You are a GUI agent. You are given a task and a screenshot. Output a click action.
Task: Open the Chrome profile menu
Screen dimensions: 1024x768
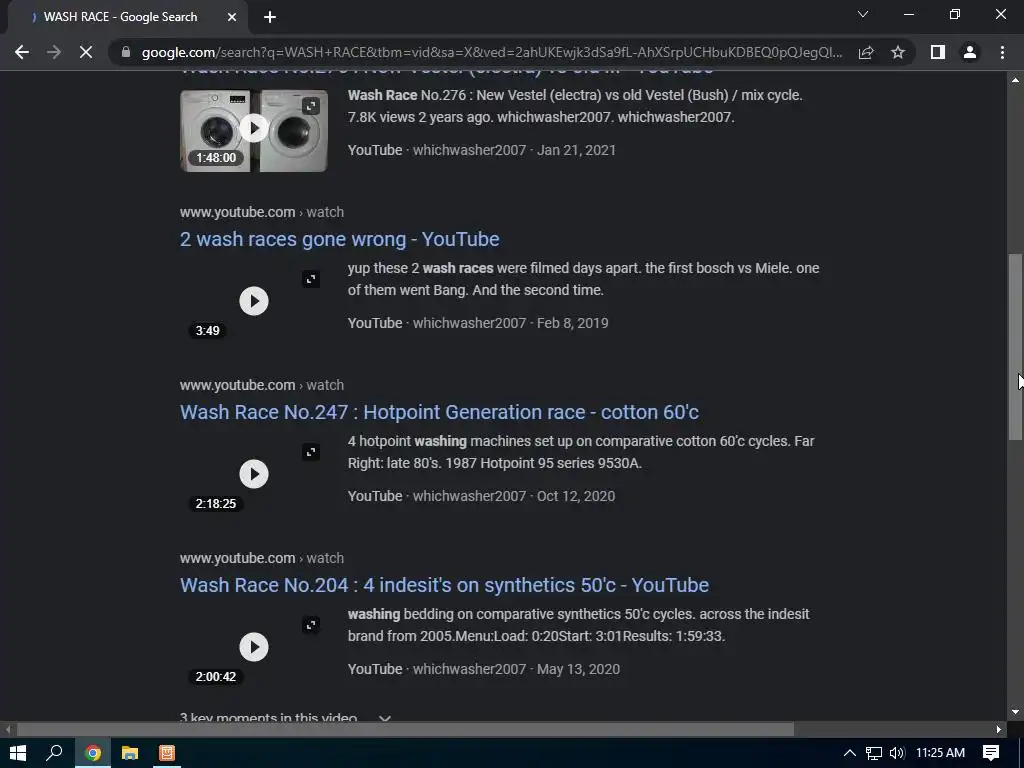pyautogui.click(x=970, y=52)
